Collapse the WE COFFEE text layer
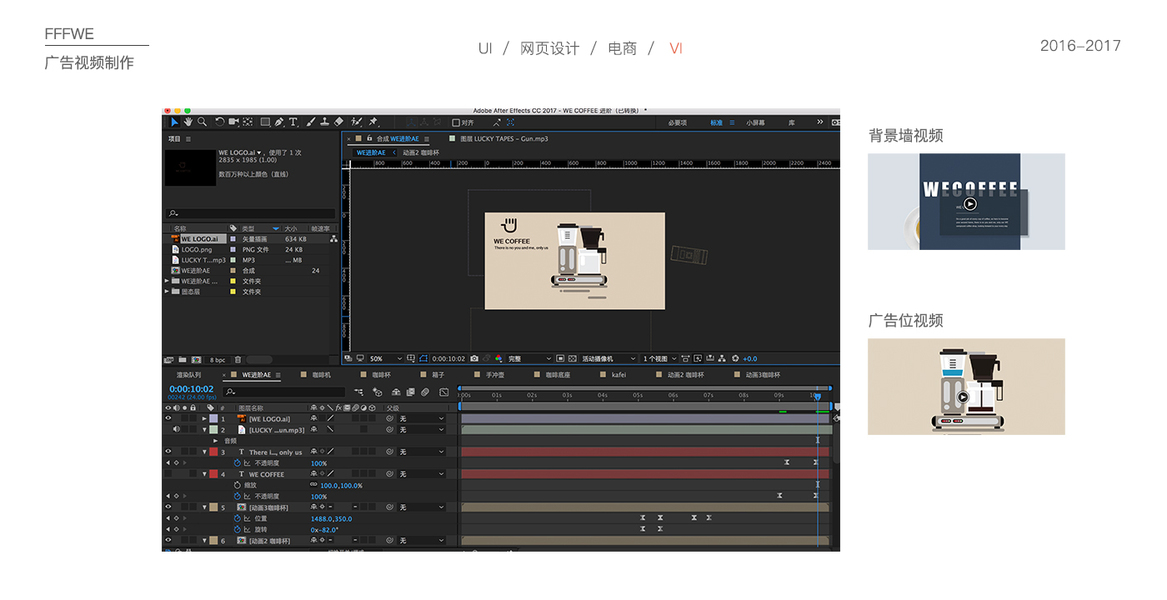Screen dimensions: 1167x600 [205, 473]
